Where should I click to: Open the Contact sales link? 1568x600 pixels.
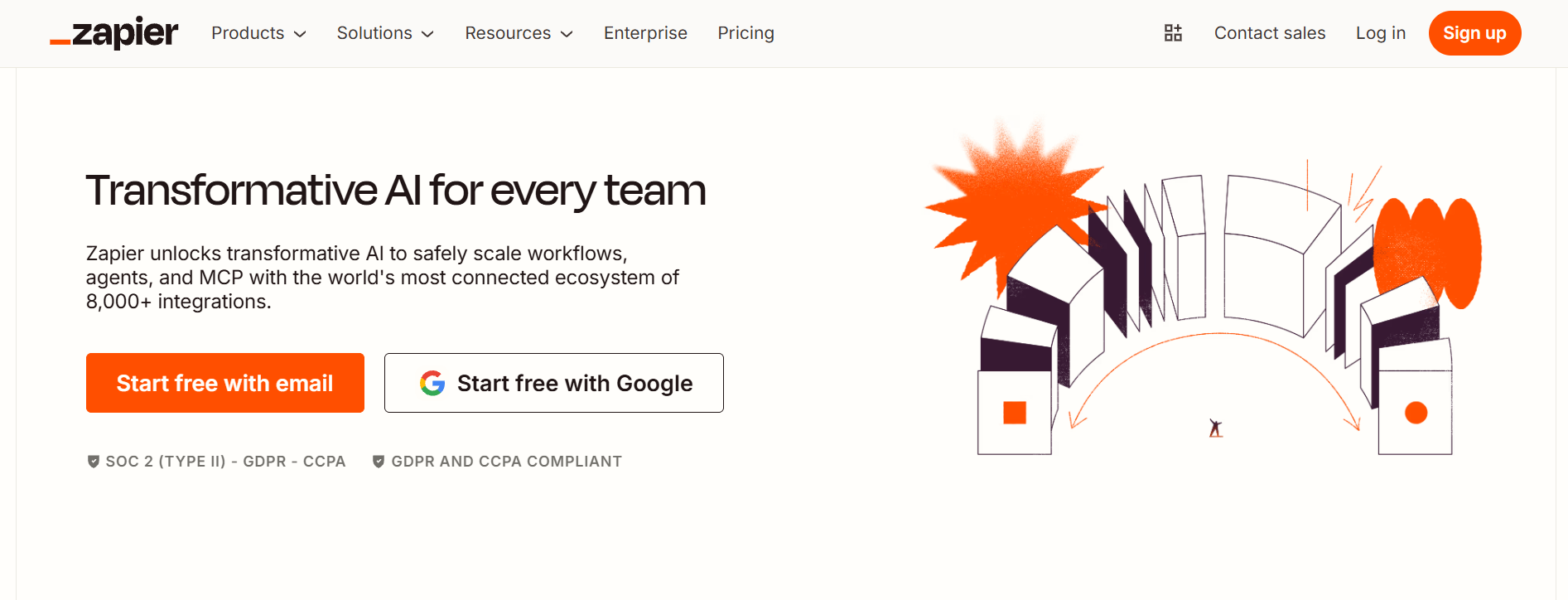1269,33
